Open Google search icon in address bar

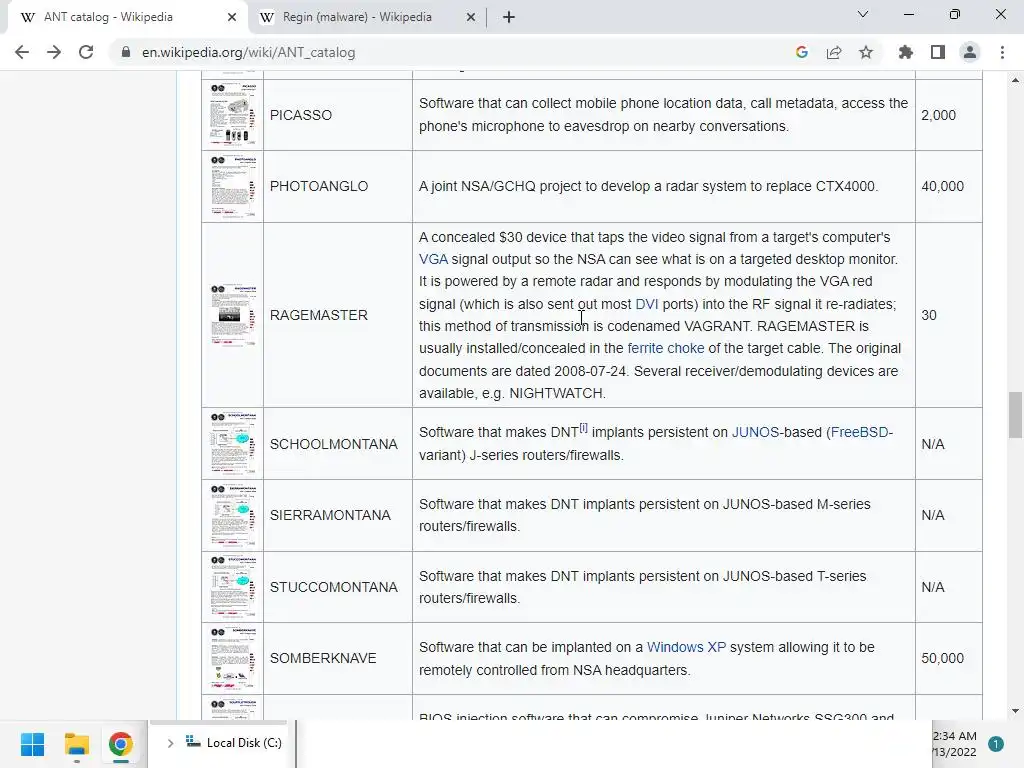[x=802, y=52]
